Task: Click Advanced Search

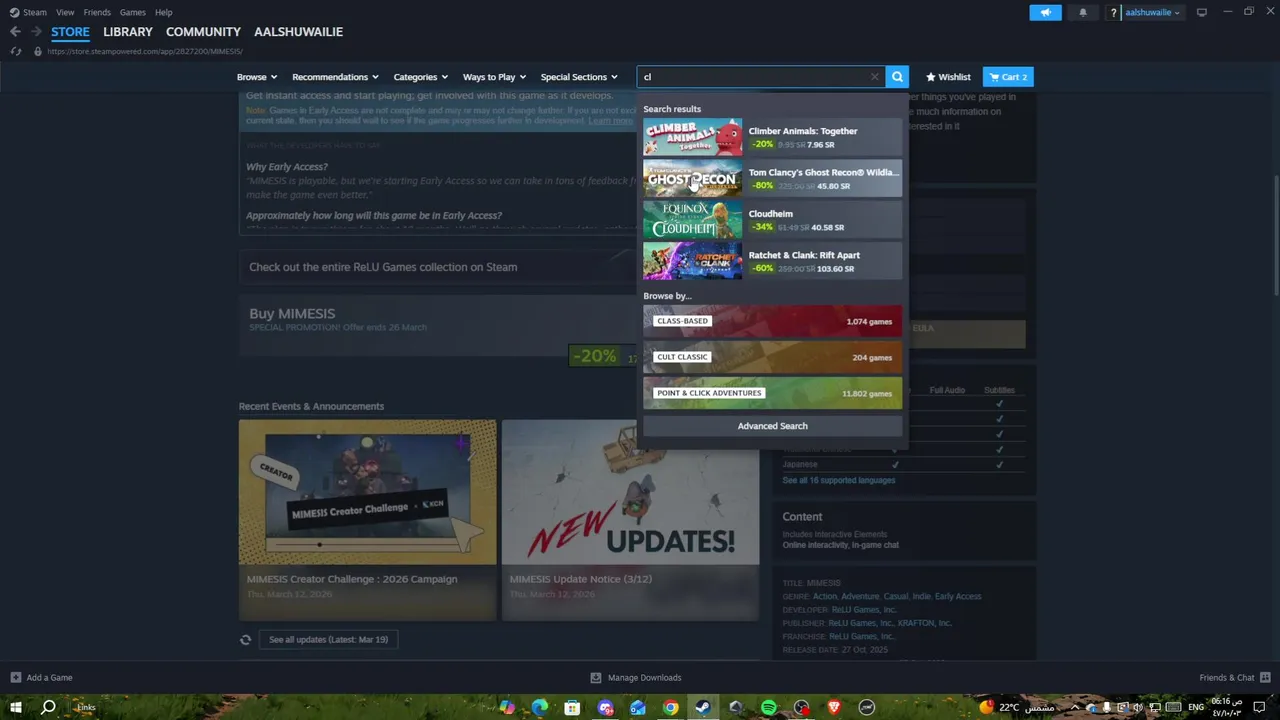Action: (x=772, y=426)
